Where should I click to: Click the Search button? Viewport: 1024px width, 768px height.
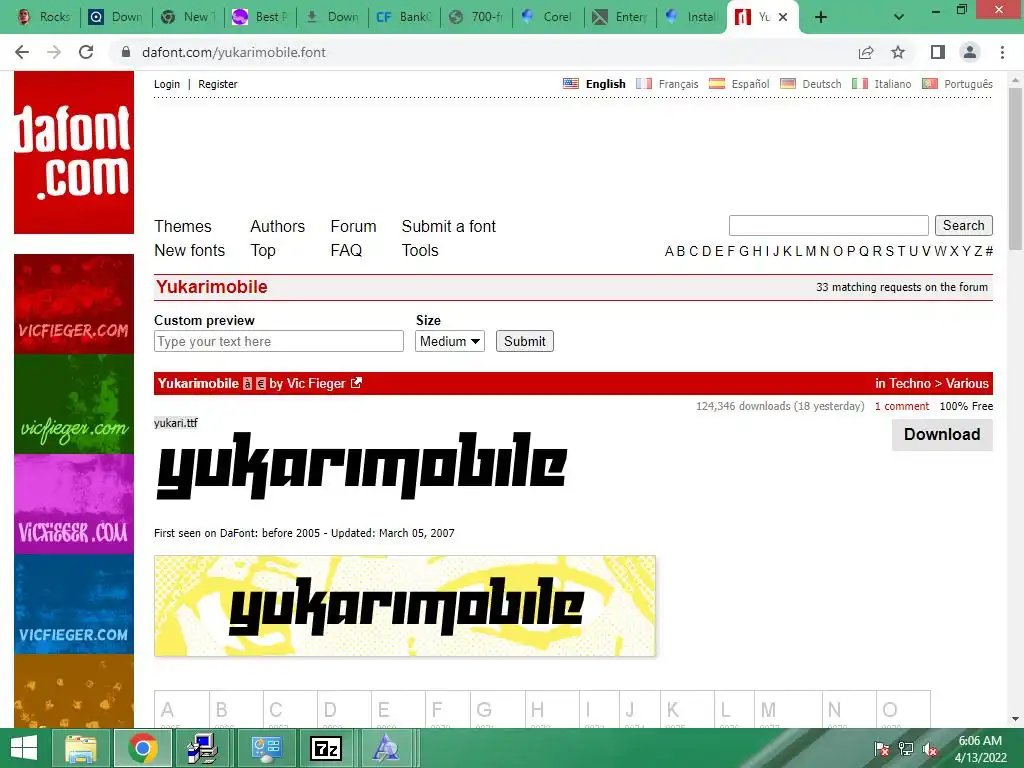(x=963, y=225)
